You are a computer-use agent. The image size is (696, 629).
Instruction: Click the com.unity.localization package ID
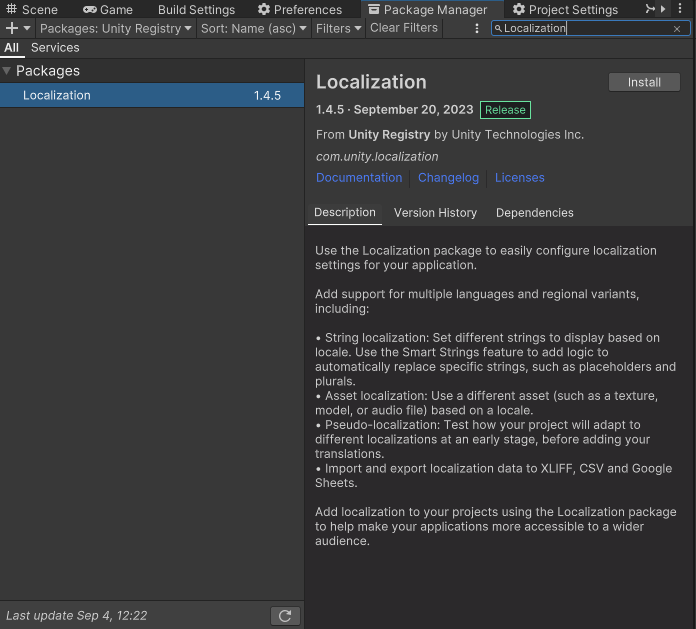pos(377,156)
